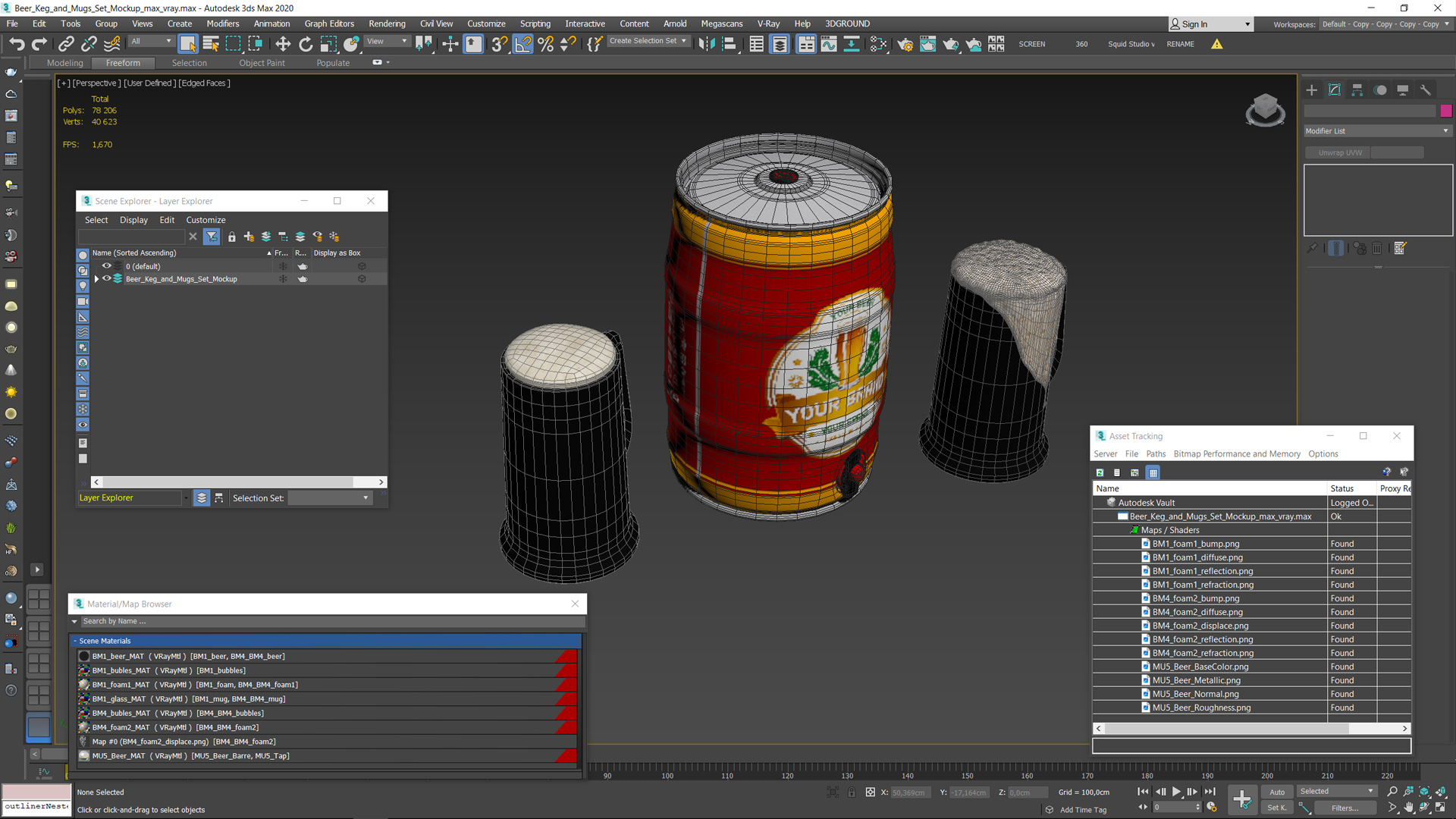Click the Mirror tool icon
This screenshot has height=819, width=1456.
coord(706,44)
